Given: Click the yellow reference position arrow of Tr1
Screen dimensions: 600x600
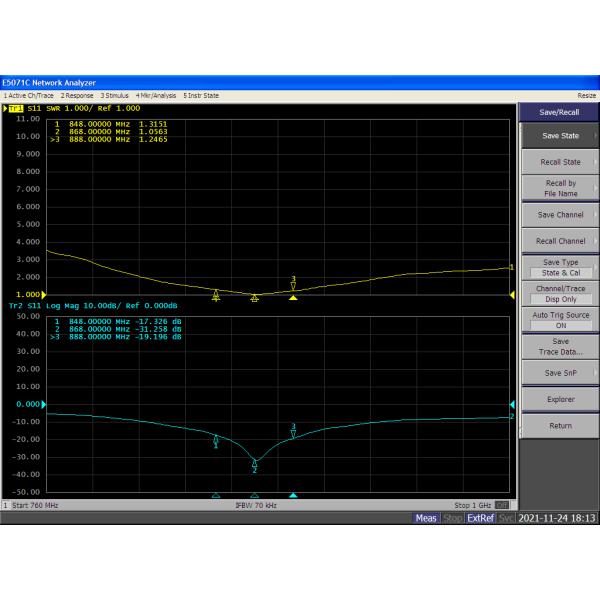Looking at the screenshot, I should point(43,294).
